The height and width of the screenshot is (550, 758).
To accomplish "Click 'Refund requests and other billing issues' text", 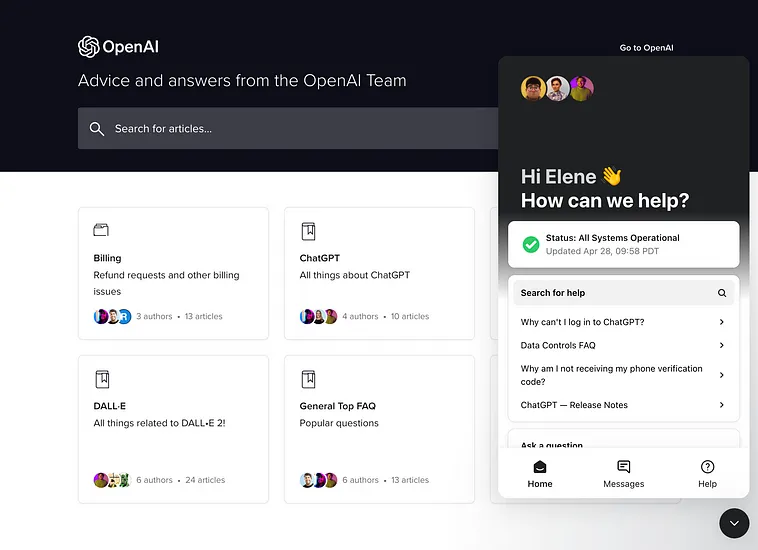I will (166, 283).
